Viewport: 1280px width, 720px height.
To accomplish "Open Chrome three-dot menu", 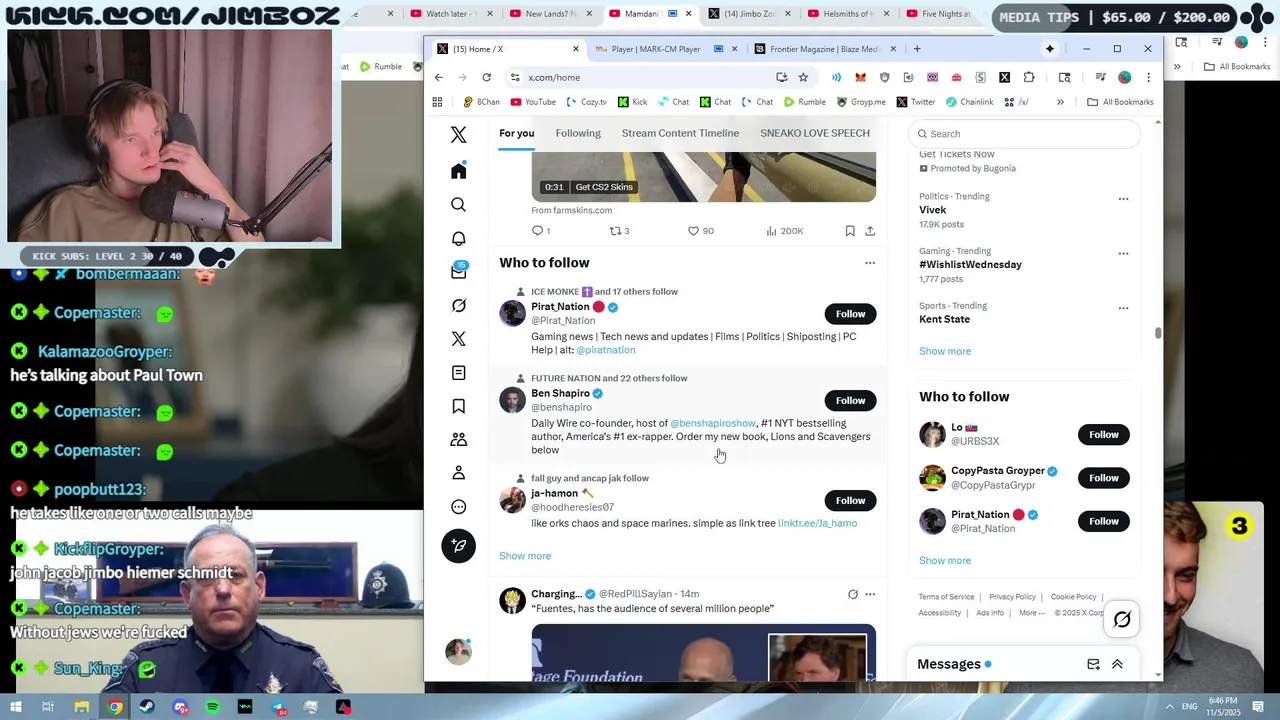I will (1148, 77).
